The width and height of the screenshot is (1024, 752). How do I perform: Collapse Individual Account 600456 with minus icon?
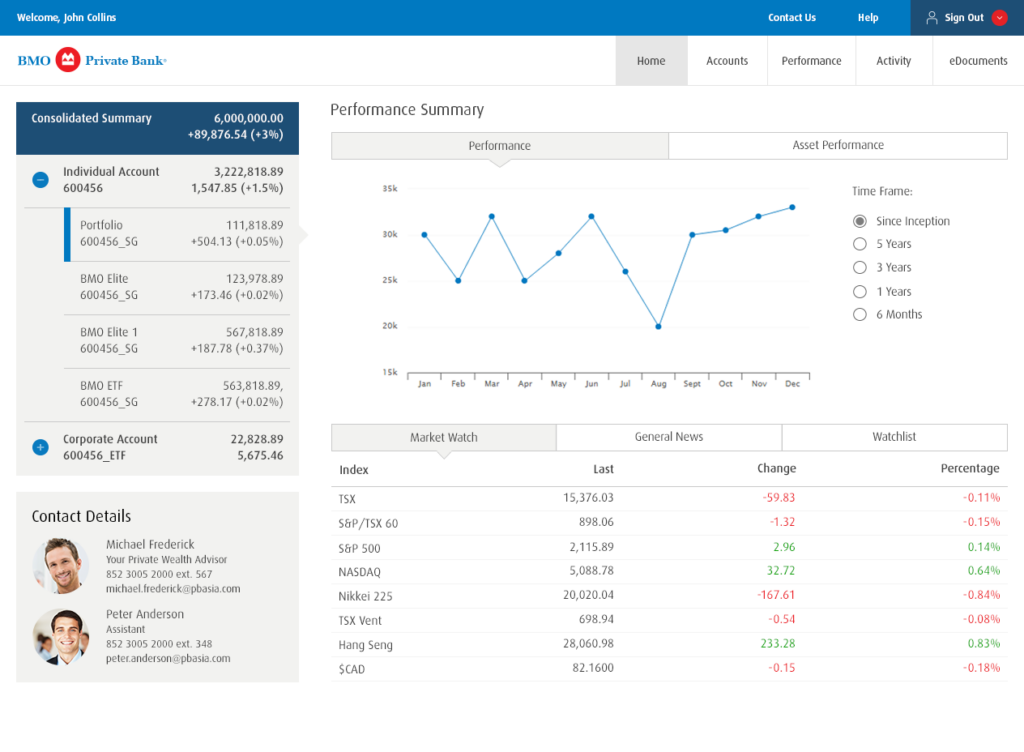(40, 180)
